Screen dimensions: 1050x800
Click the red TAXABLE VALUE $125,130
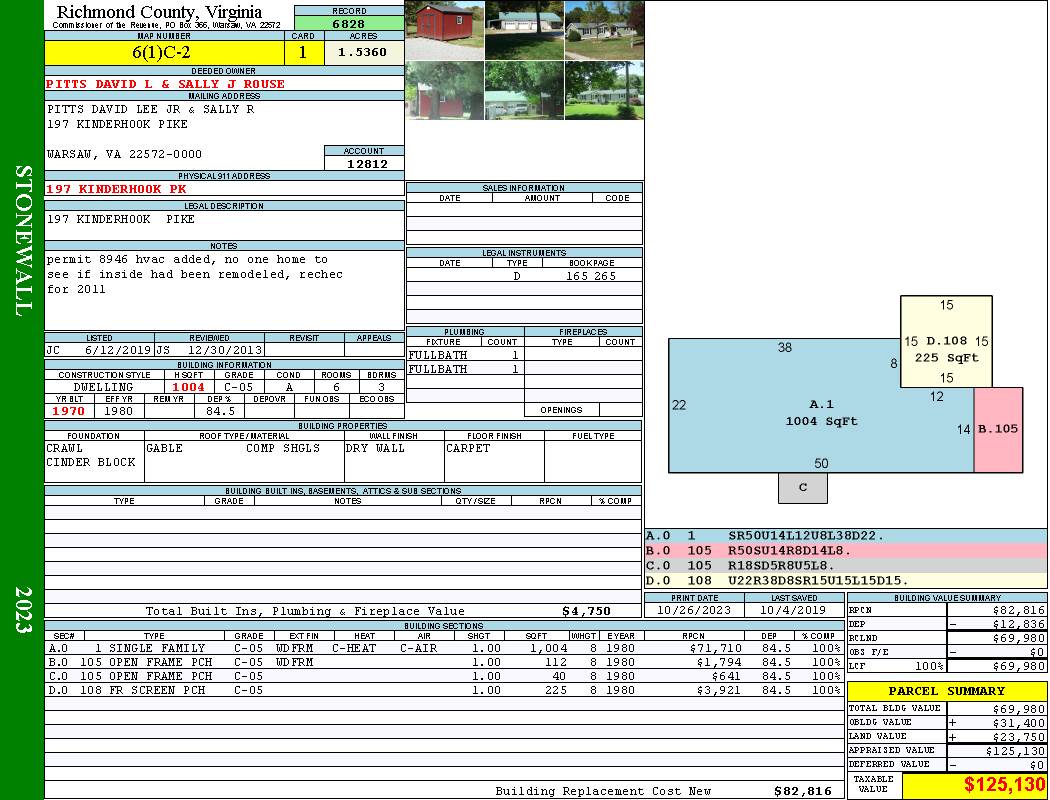[1004, 785]
